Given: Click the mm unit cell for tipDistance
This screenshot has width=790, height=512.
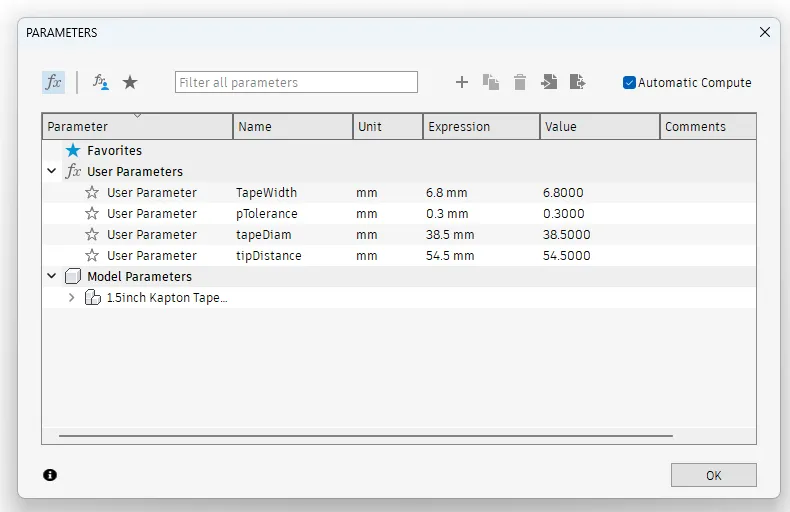Looking at the screenshot, I should [367, 255].
